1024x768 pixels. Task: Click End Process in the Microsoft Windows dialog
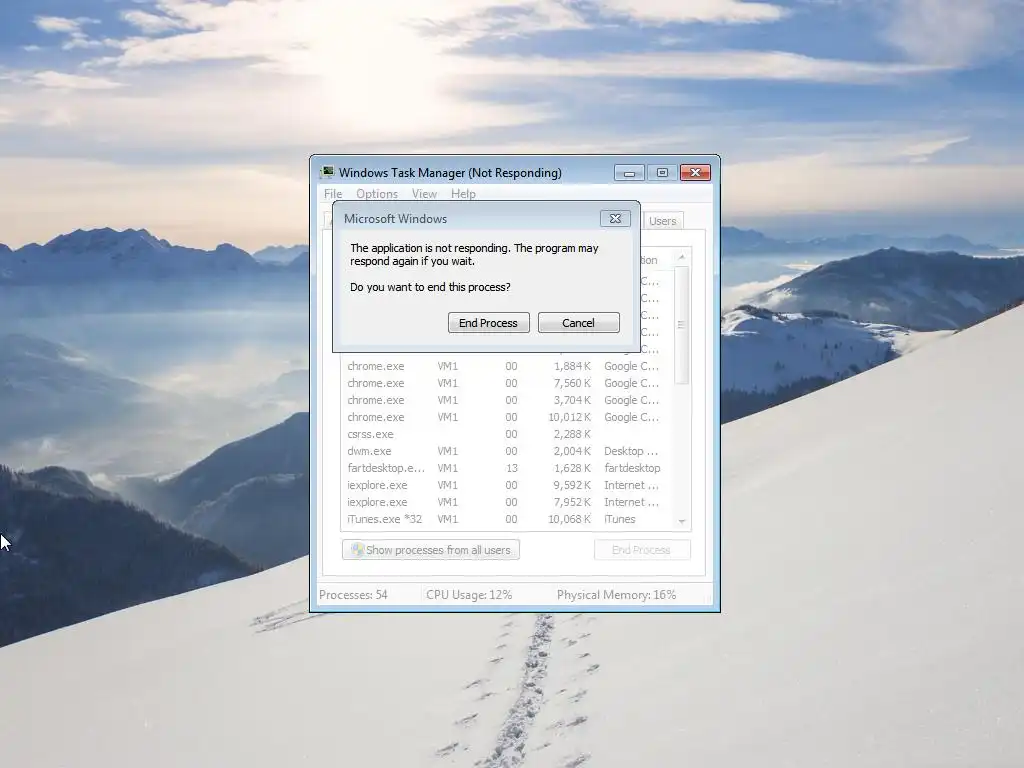pos(488,323)
